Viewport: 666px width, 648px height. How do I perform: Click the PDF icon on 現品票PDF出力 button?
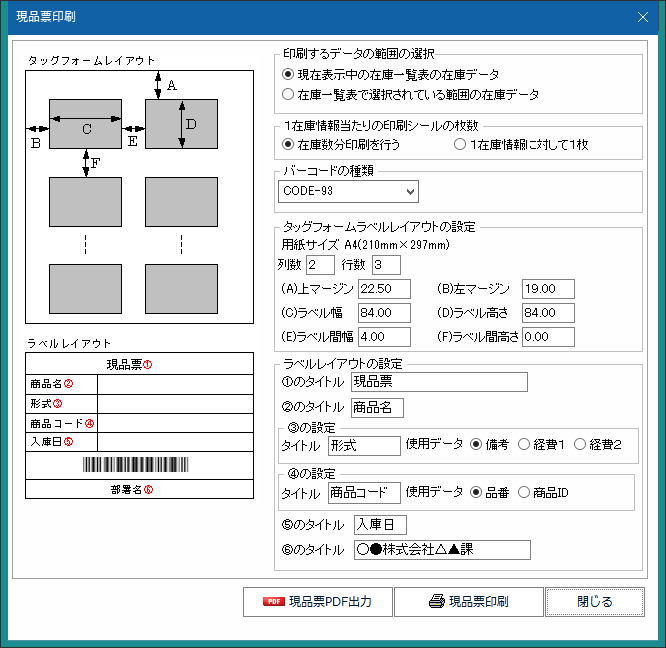click(274, 602)
